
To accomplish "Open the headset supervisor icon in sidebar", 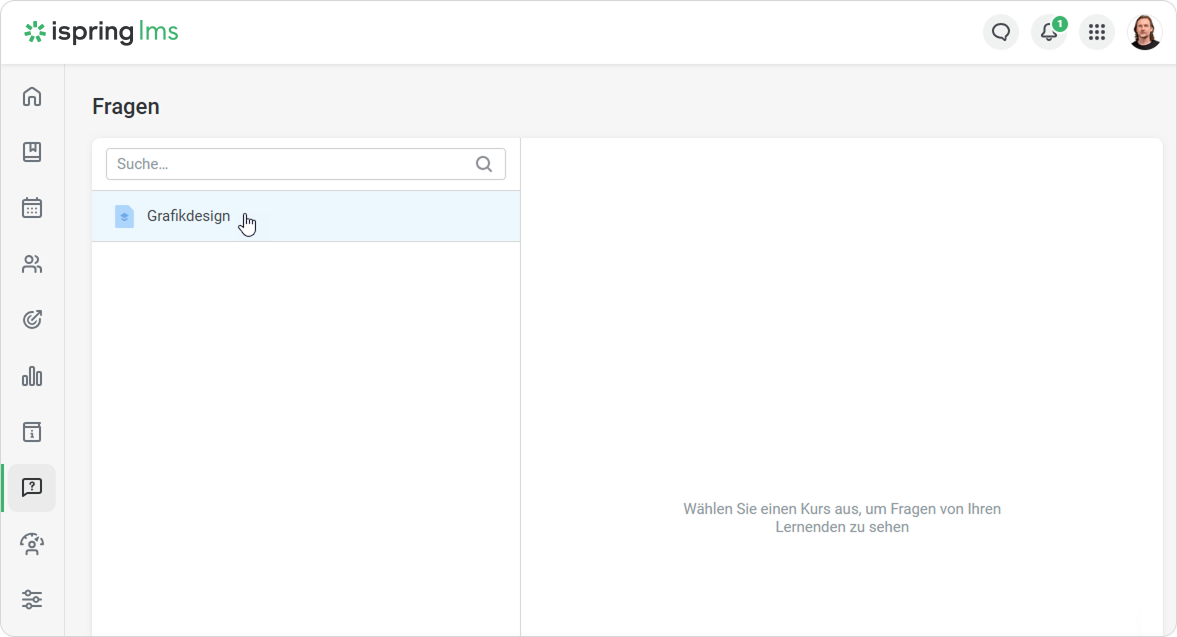I will point(32,544).
